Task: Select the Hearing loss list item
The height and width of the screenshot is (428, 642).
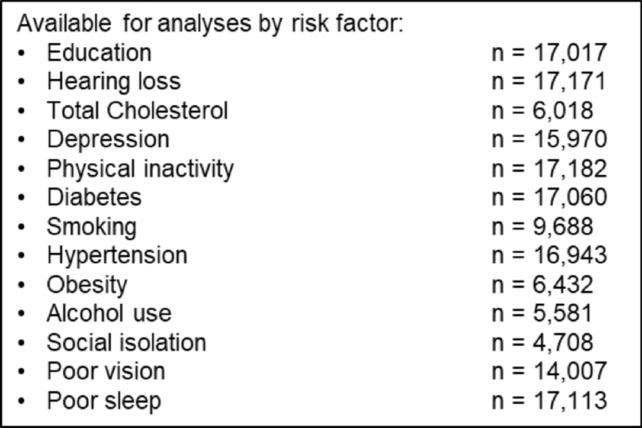Action: tap(114, 82)
